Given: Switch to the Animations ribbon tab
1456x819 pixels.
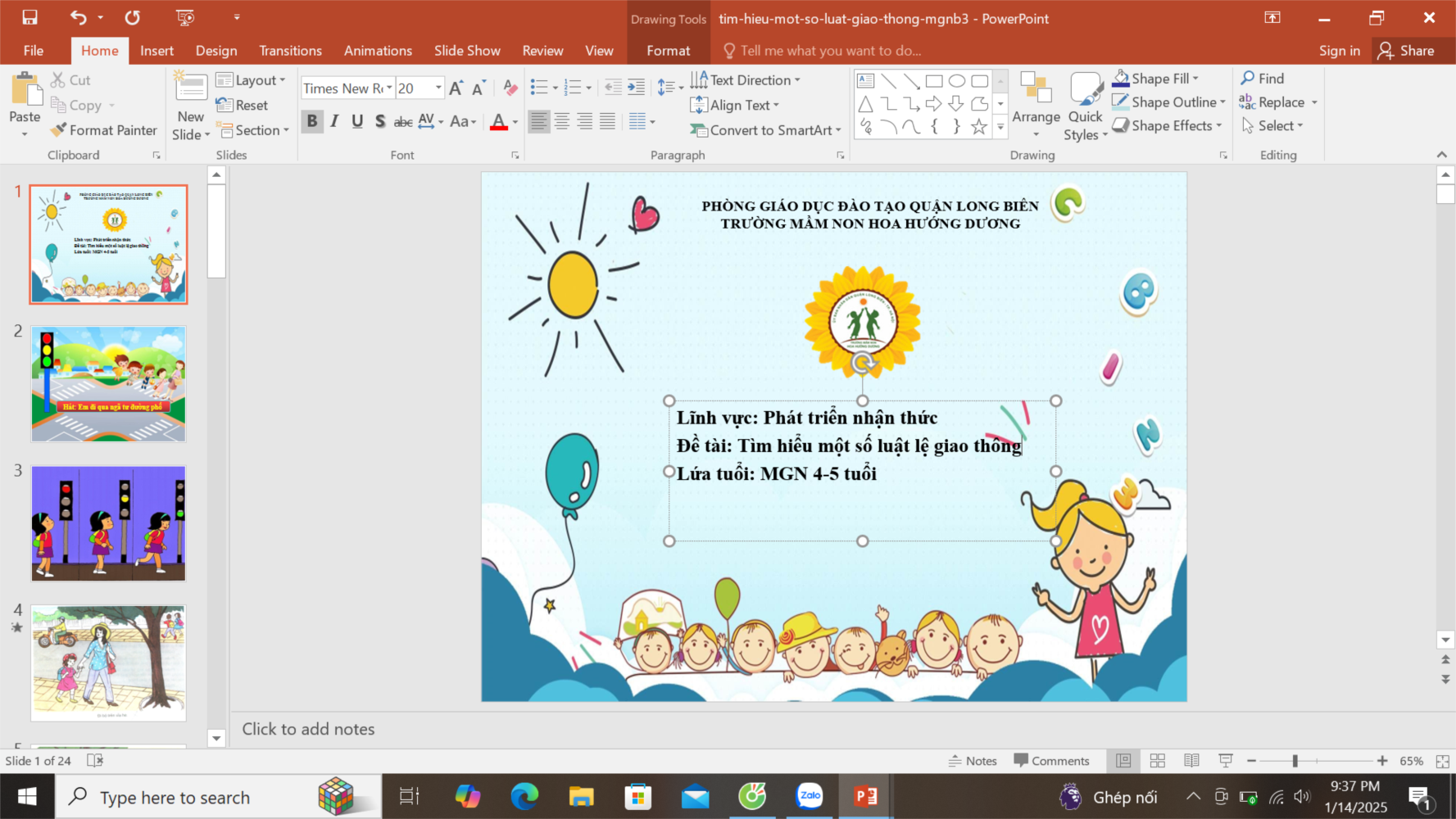Looking at the screenshot, I should tap(378, 51).
